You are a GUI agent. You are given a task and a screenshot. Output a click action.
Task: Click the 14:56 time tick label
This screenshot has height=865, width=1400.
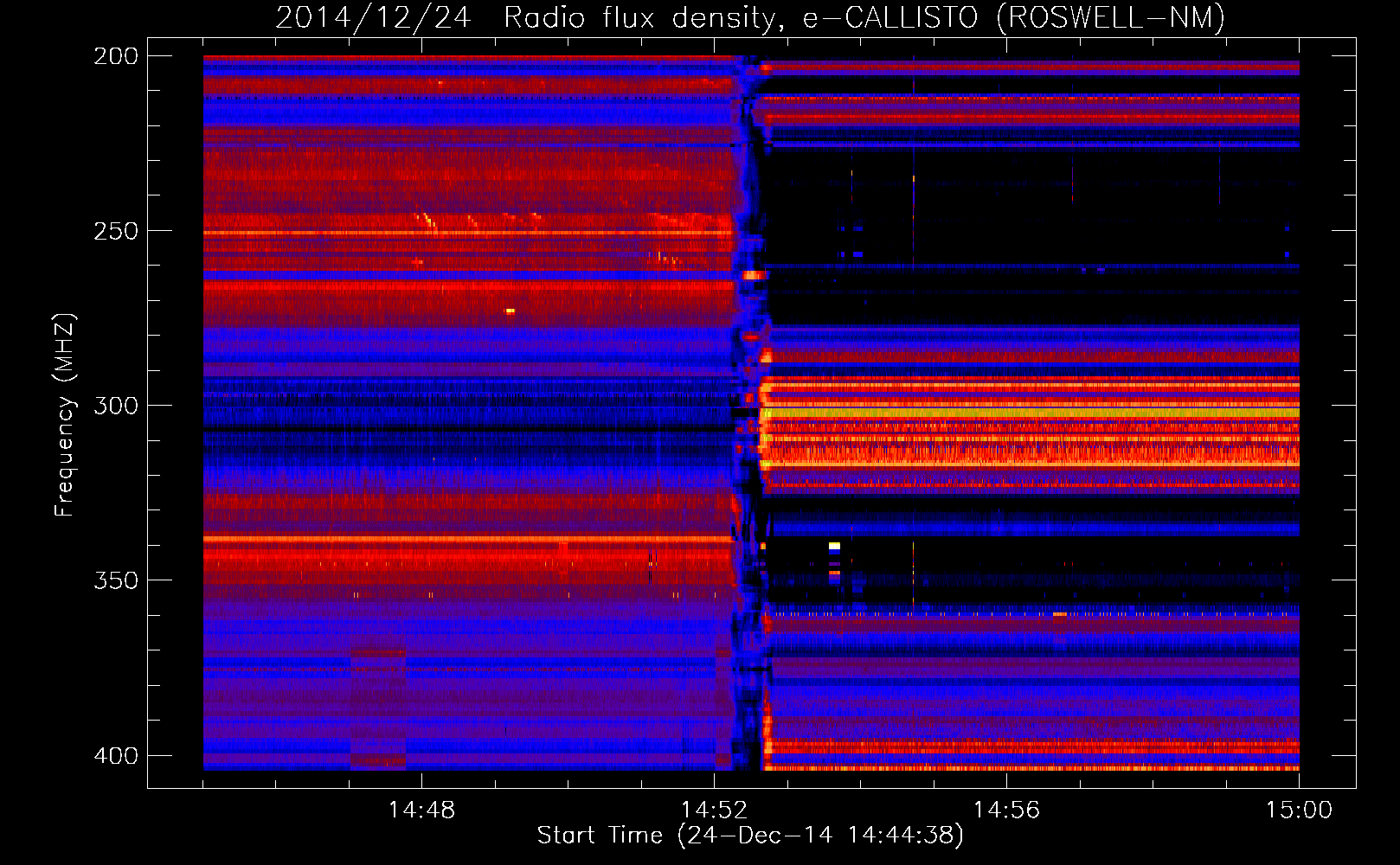point(1006,811)
